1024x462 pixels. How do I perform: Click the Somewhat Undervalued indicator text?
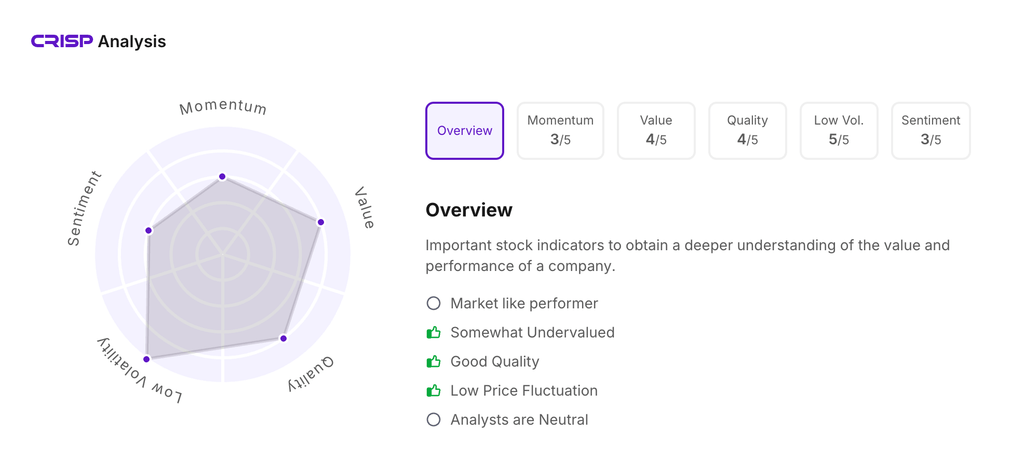[x=532, y=332]
